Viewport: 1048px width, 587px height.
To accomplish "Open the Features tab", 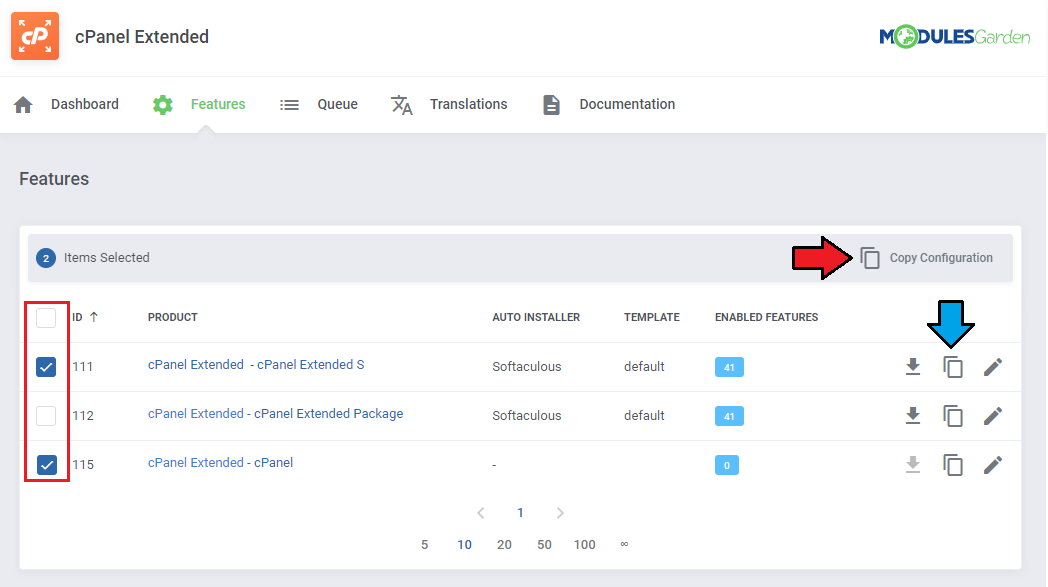I will pos(218,104).
